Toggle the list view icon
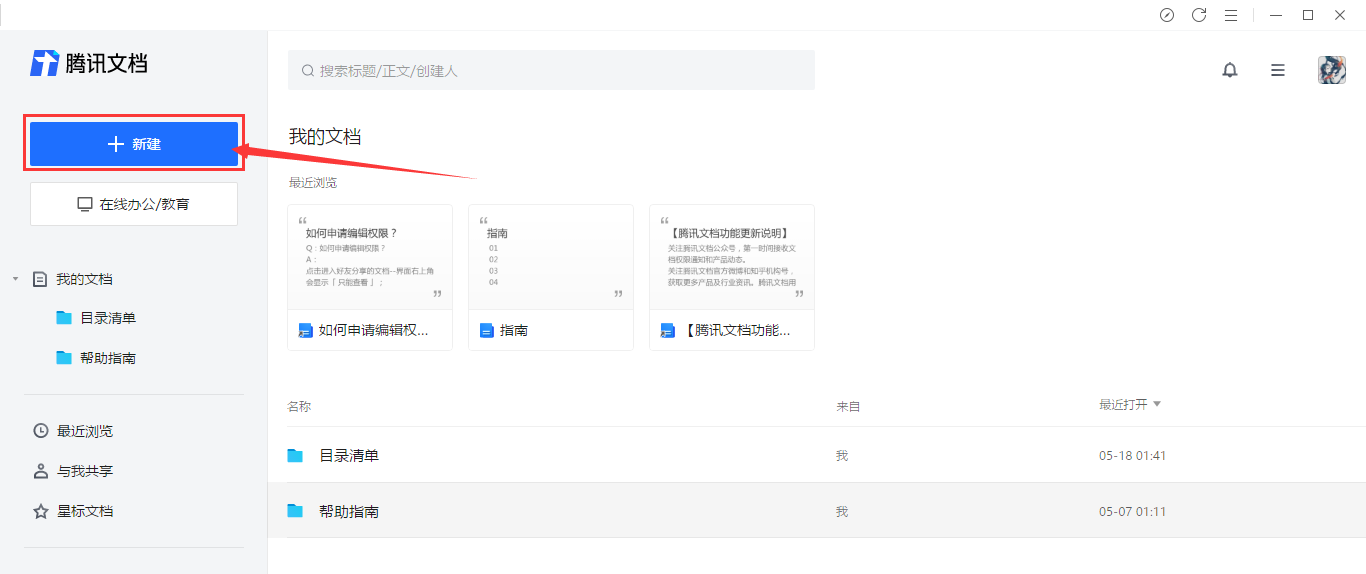1366x574 pixels. click(1278, 70)
